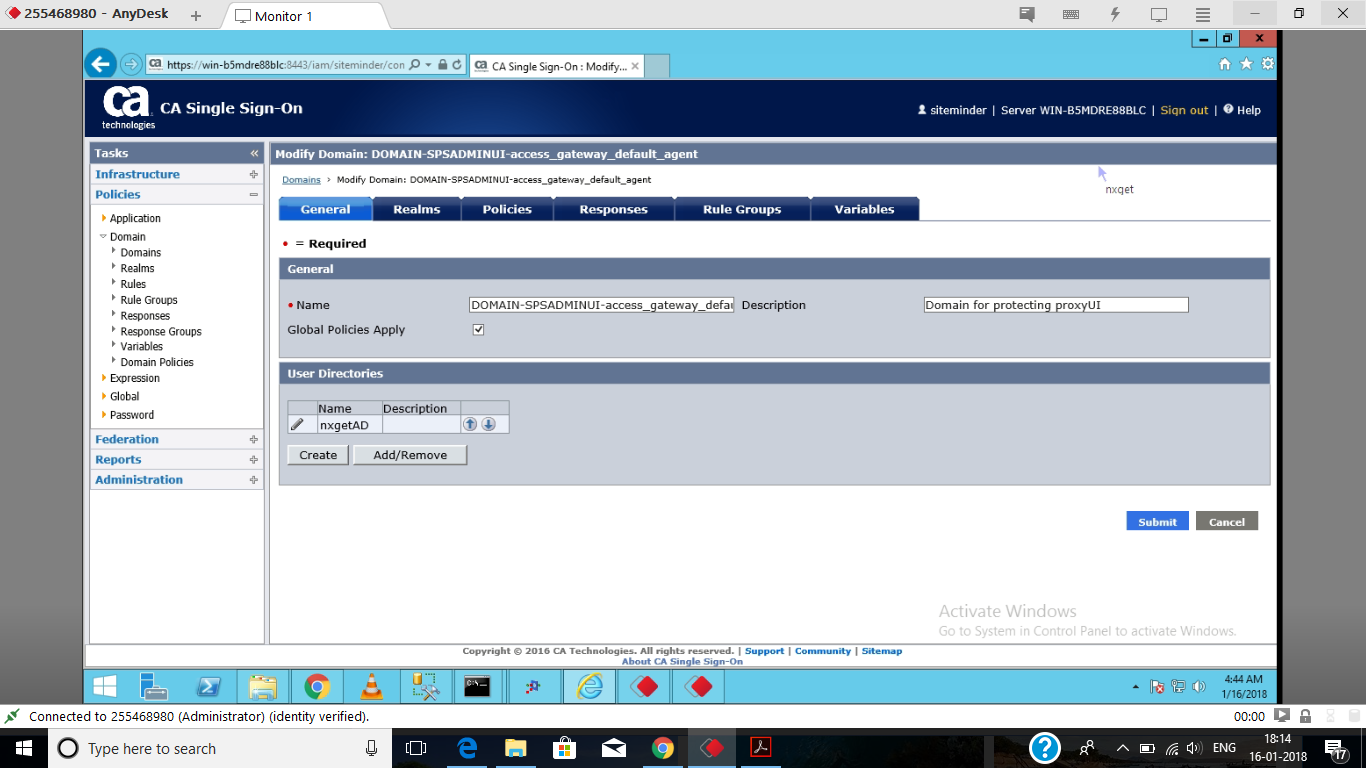Uncheck Global Policies Apply

click(478, 329)
